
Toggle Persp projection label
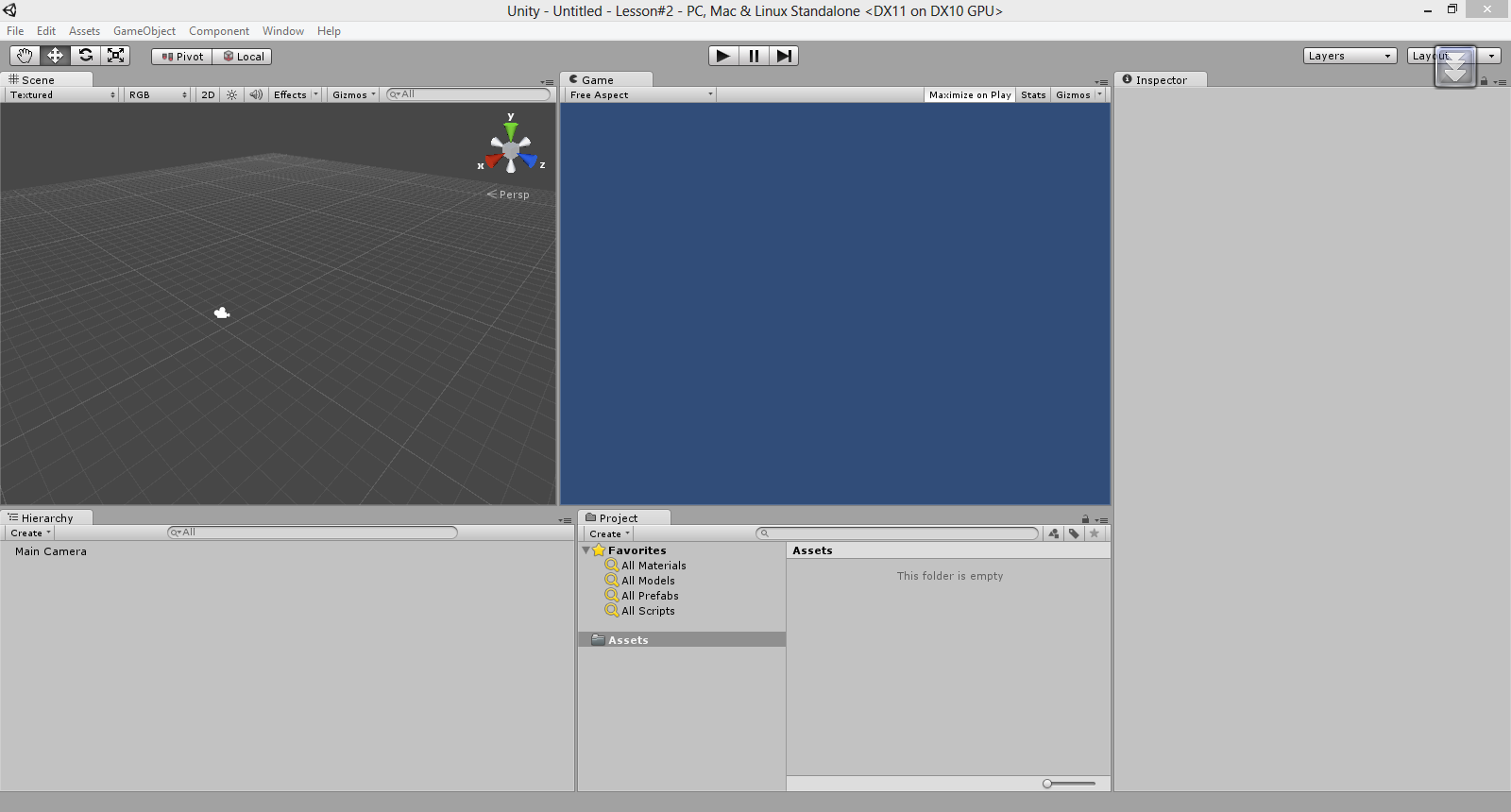[508, 195]
